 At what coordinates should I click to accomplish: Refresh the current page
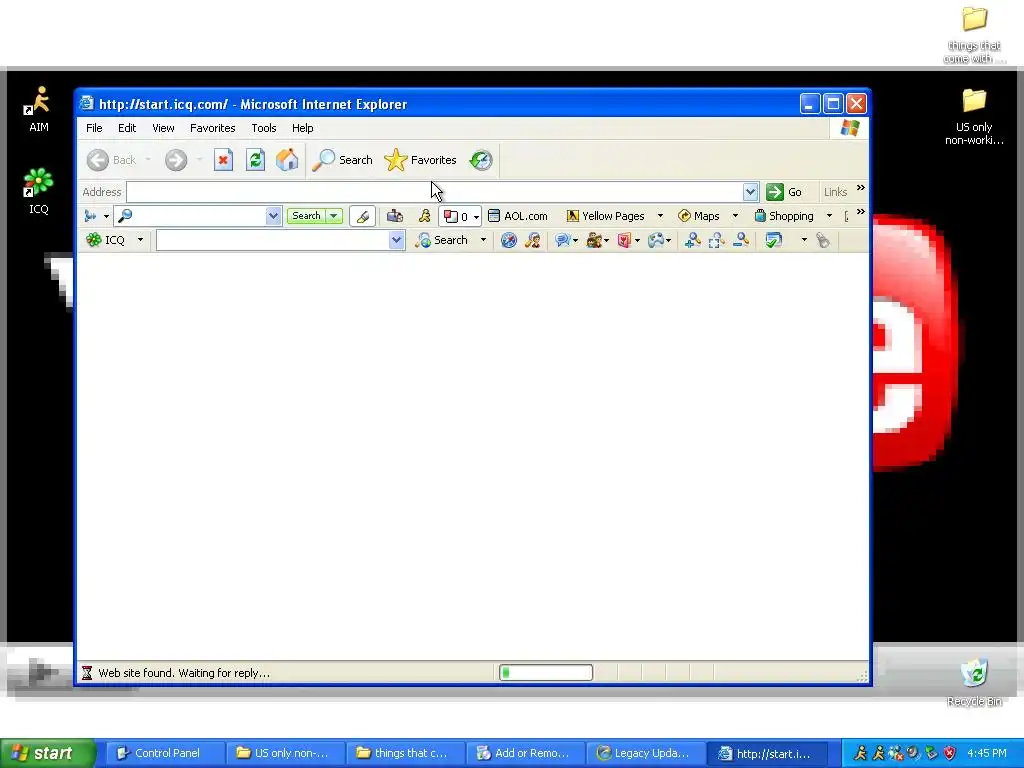[x=255, y=160]
